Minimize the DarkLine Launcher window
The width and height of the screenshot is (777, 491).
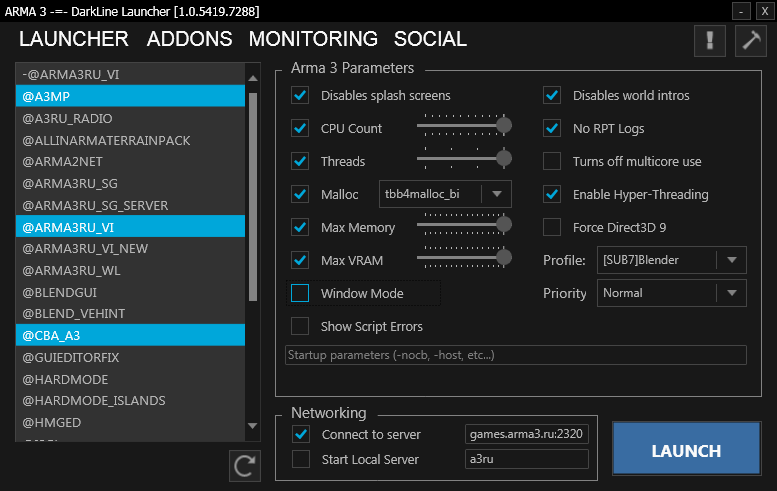[x=741, y=11]
